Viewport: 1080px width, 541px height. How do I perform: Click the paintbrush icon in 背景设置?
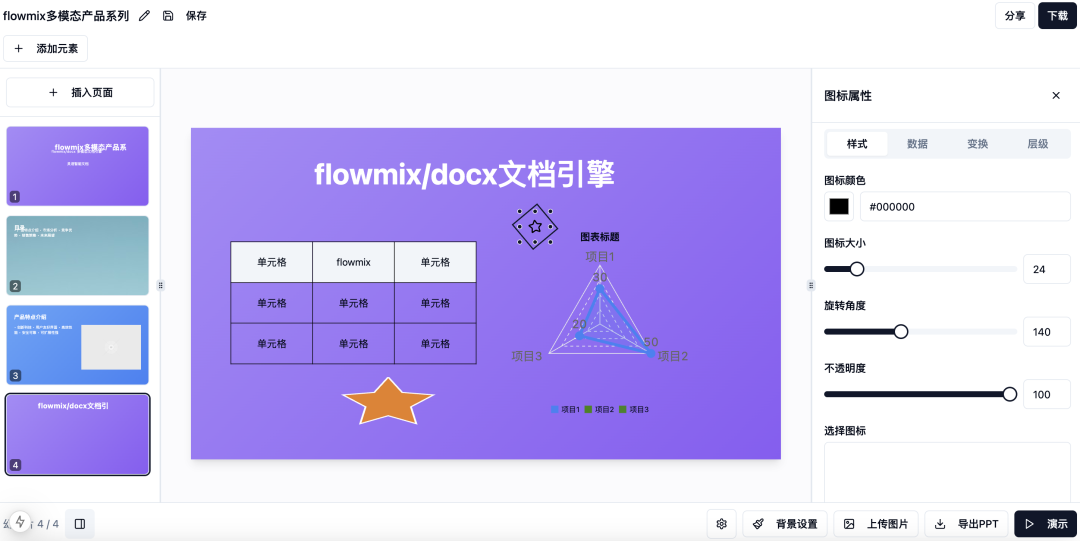click(758, 524)
